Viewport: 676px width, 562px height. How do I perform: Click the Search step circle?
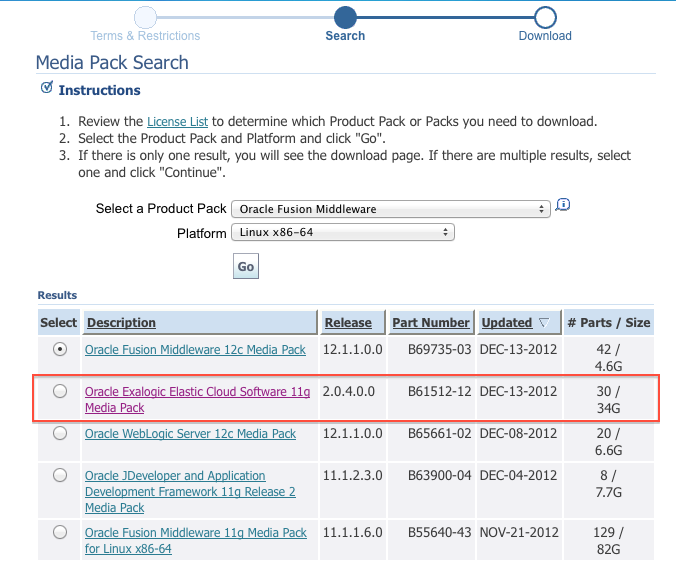[345, 17]
